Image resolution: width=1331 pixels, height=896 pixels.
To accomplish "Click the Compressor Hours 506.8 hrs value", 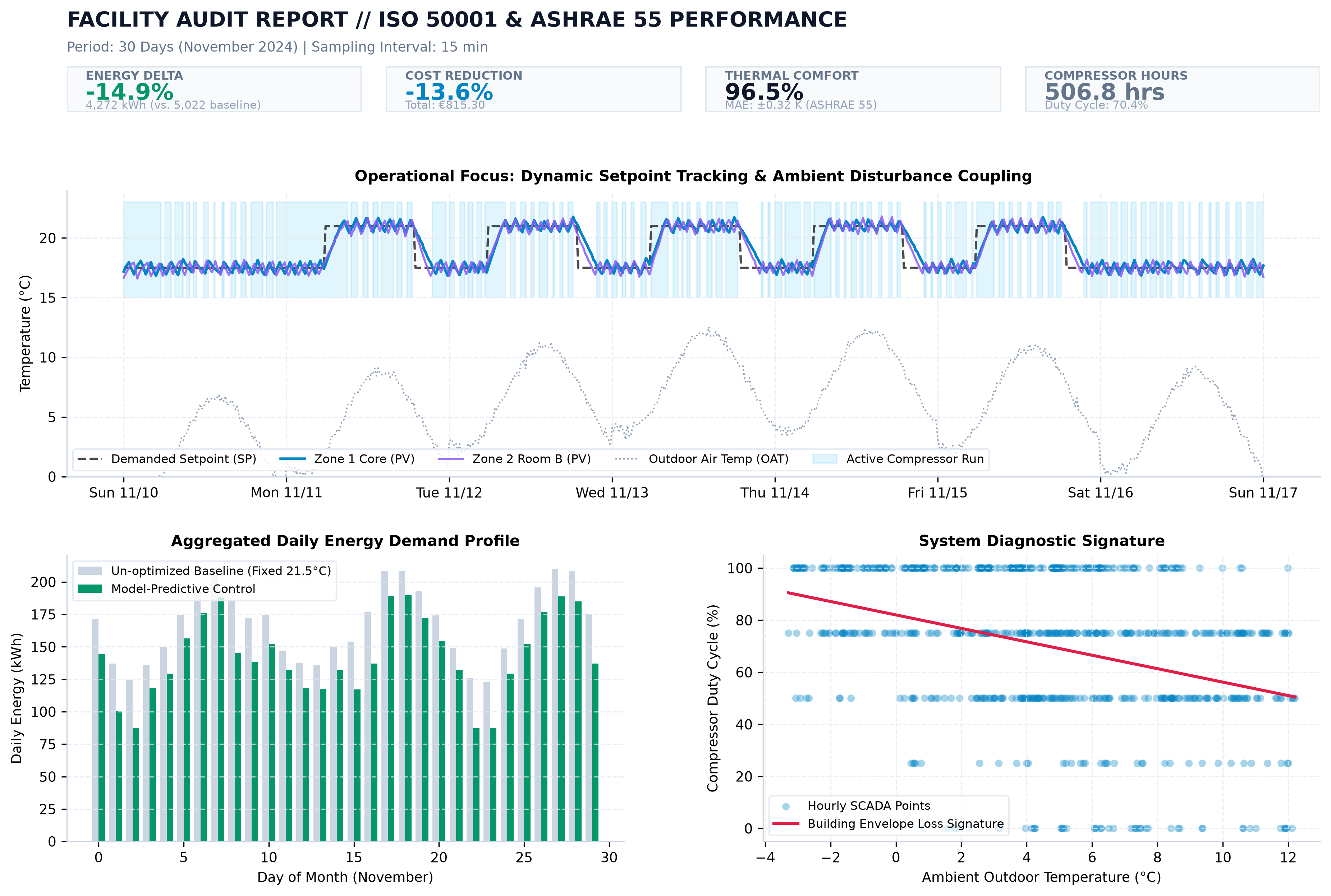I will pos(1104,92).
